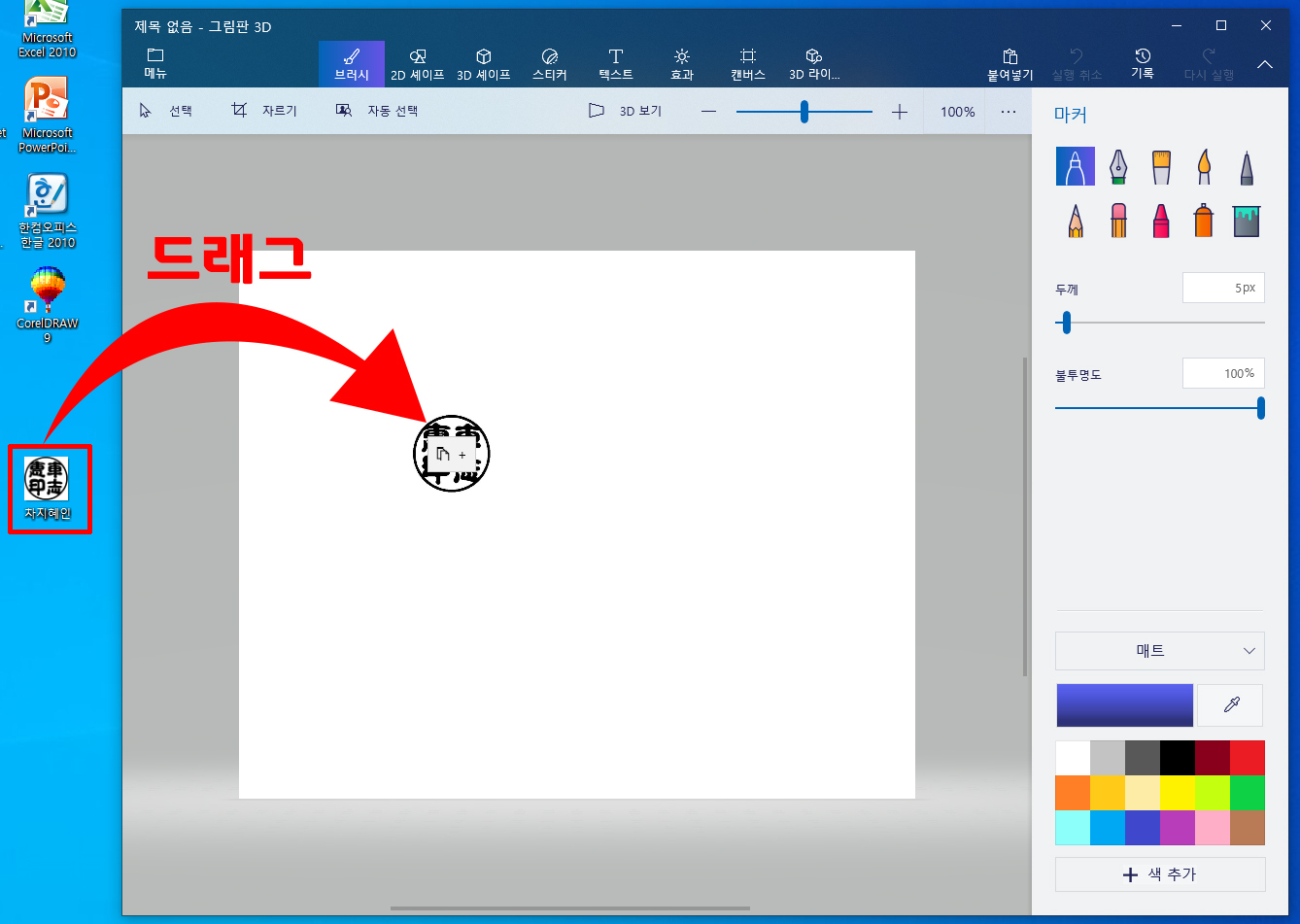1300x924 pixels.
Task: Switch to the 스티커 tab
Action: [x=549, y=64]
